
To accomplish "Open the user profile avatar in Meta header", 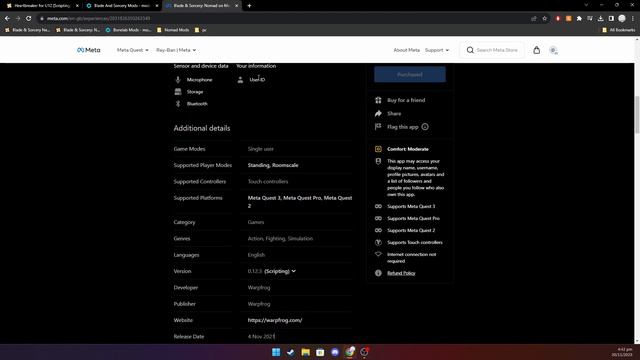I will 553,50.
